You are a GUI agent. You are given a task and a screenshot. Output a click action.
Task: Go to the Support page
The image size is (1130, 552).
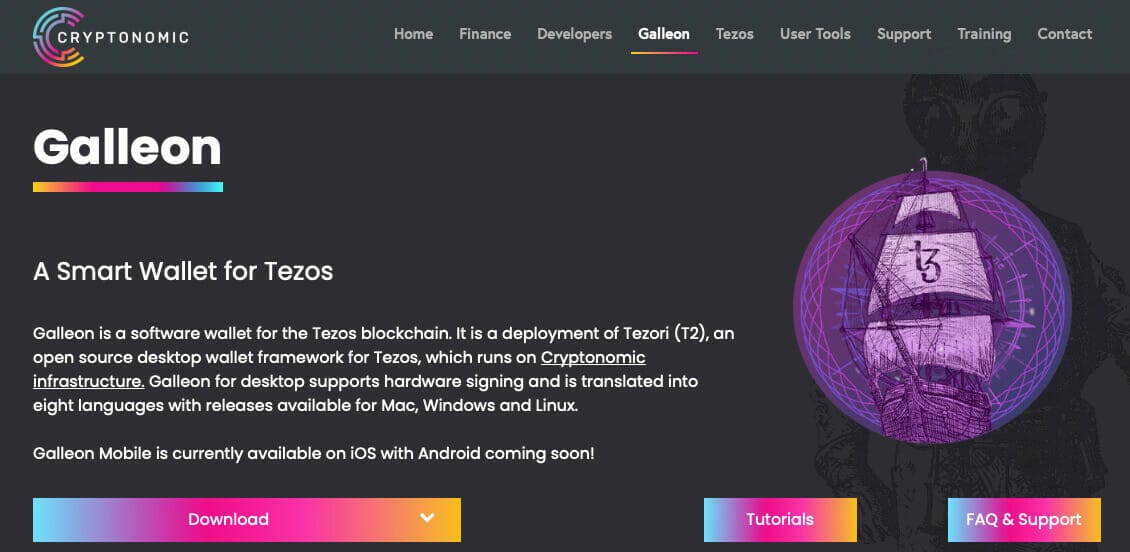[x=904, y=34]
